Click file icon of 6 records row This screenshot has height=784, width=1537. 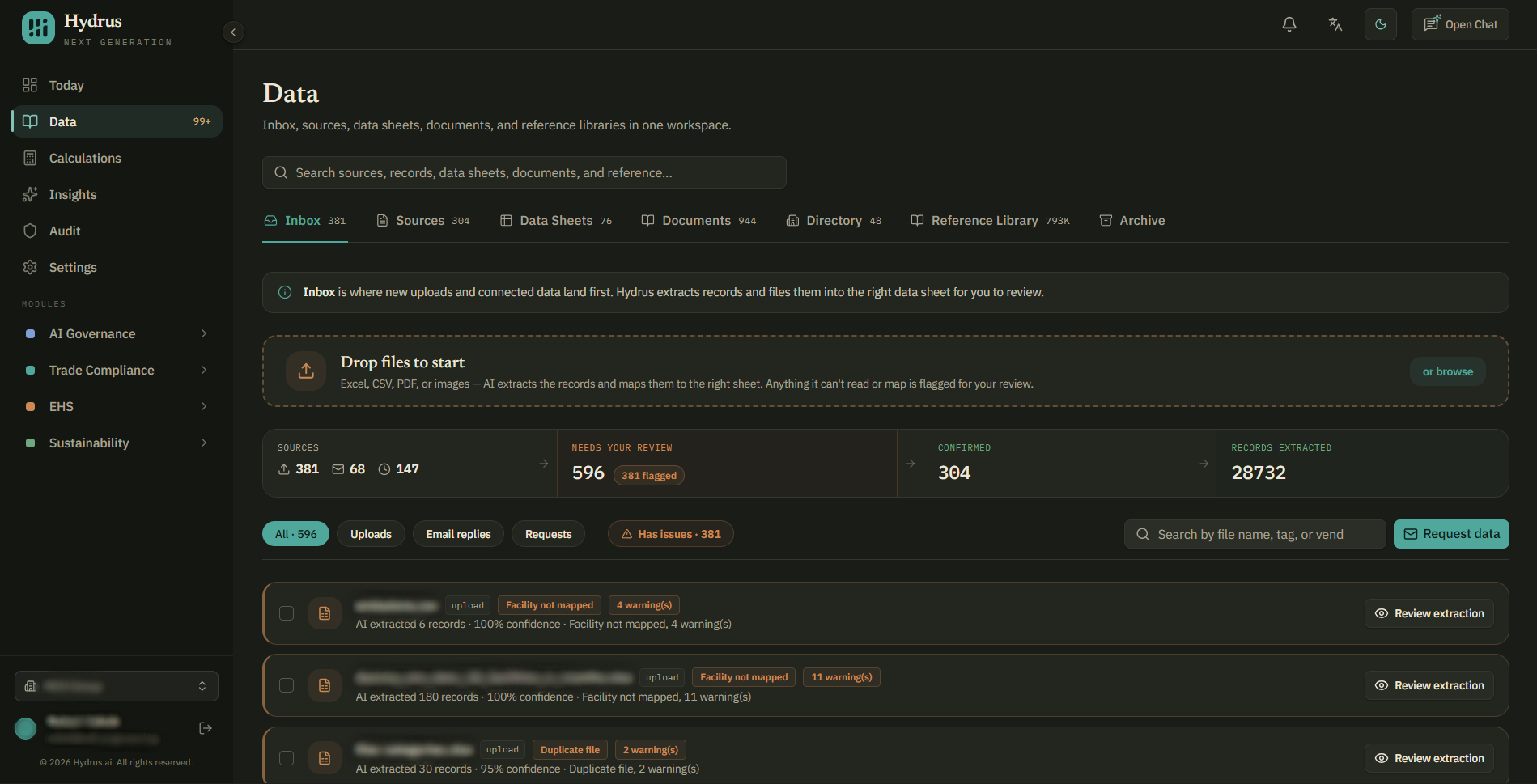(x=325, y=613)
